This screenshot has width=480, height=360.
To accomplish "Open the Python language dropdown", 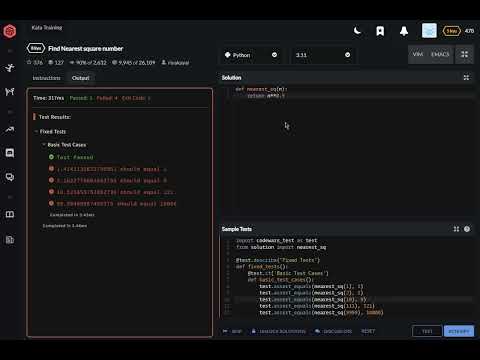I will 251,55.
